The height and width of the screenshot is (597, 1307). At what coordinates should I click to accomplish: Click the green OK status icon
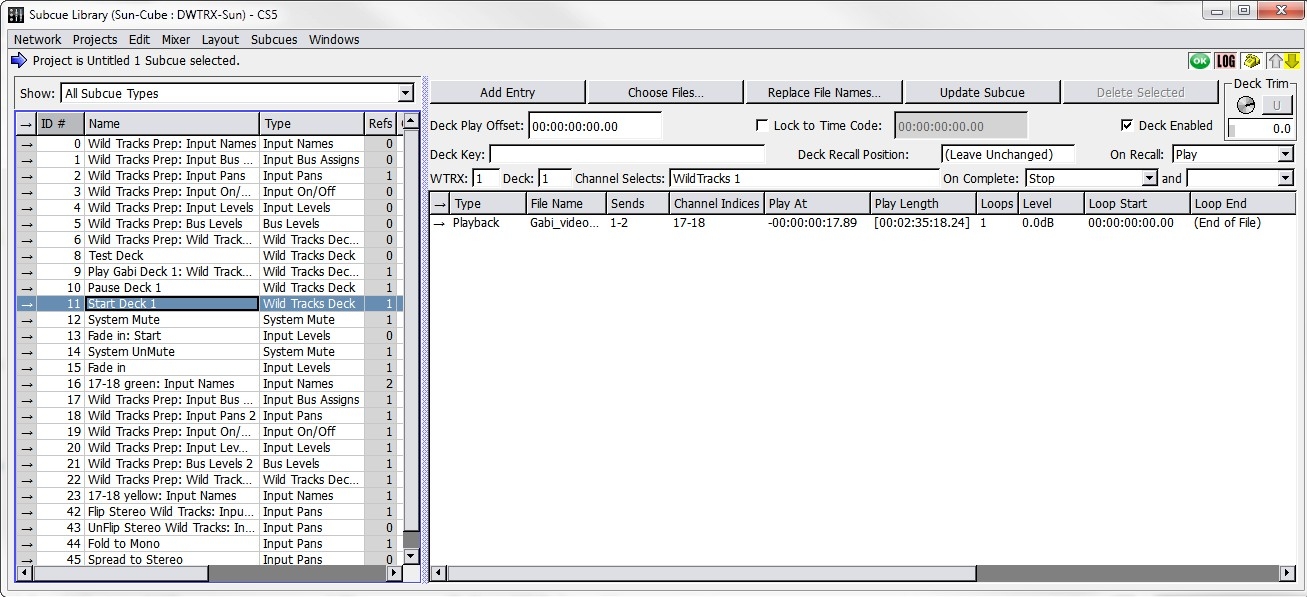coord(1198,61)
